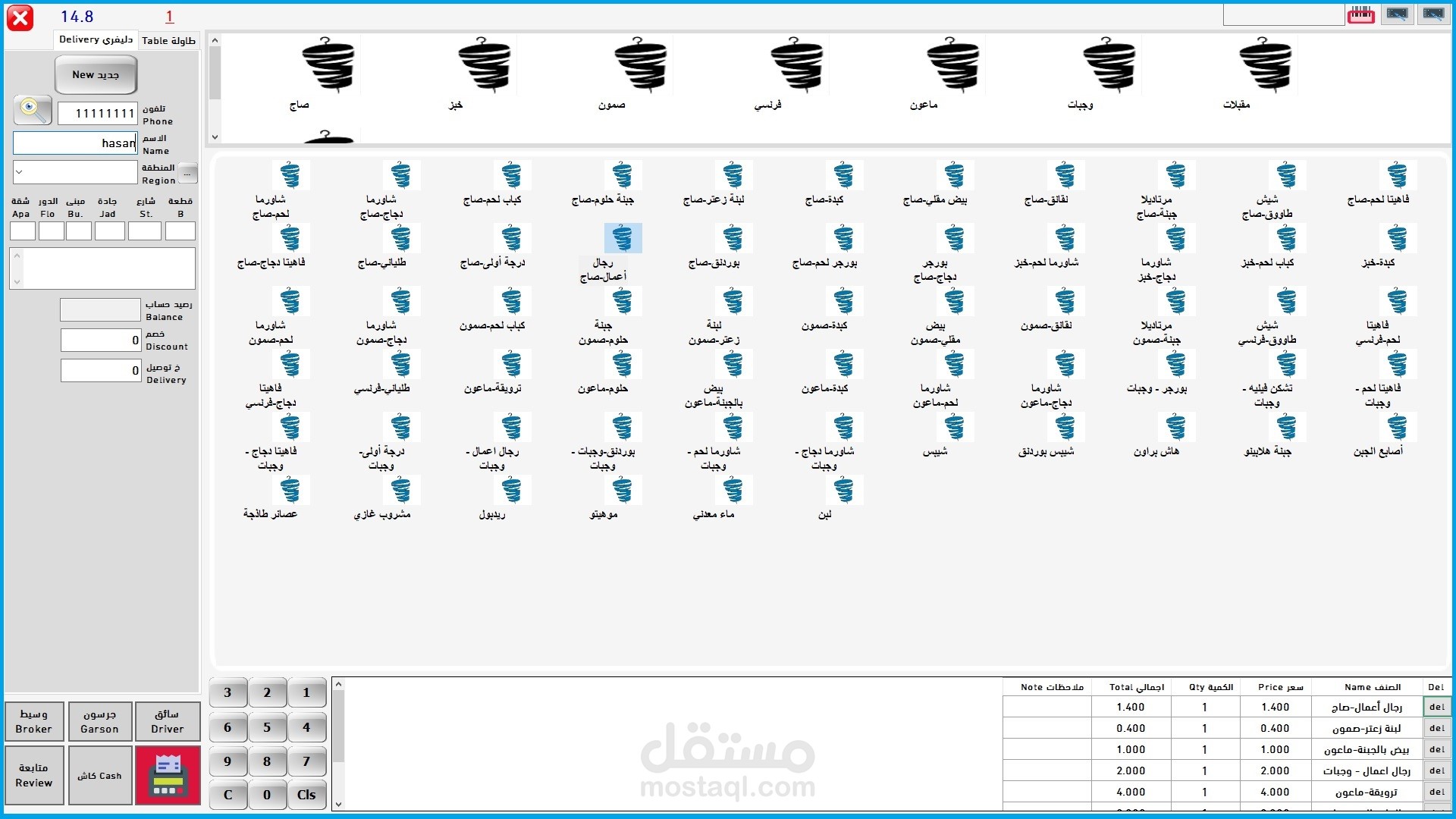The image size is (1456, 819).
Task: Add شيبس item from the menu grid
Action: pyautogui.click(x=954, y=428)
